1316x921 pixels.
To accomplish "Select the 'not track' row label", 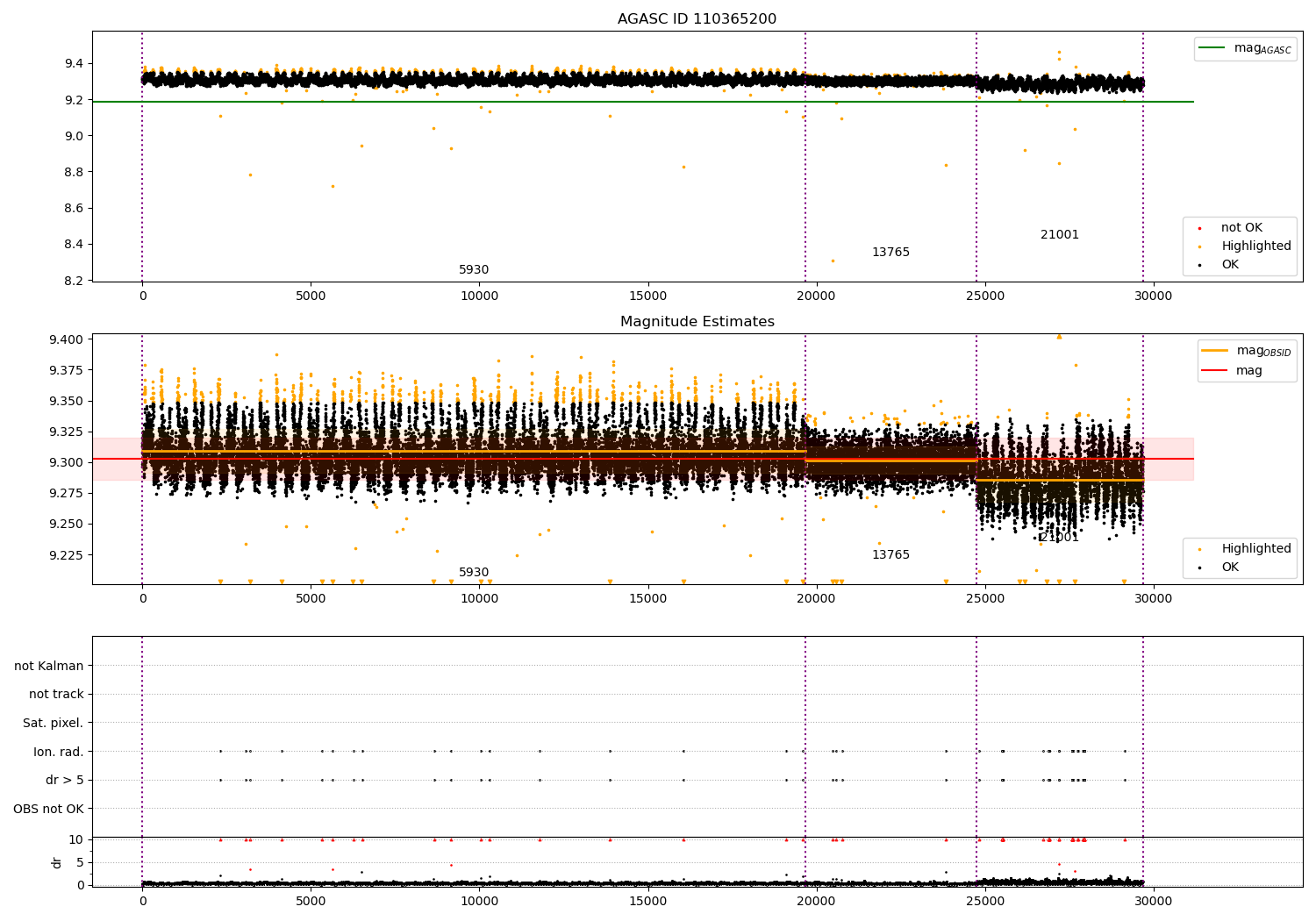I will pyautogui.click(x=56, y=695).
